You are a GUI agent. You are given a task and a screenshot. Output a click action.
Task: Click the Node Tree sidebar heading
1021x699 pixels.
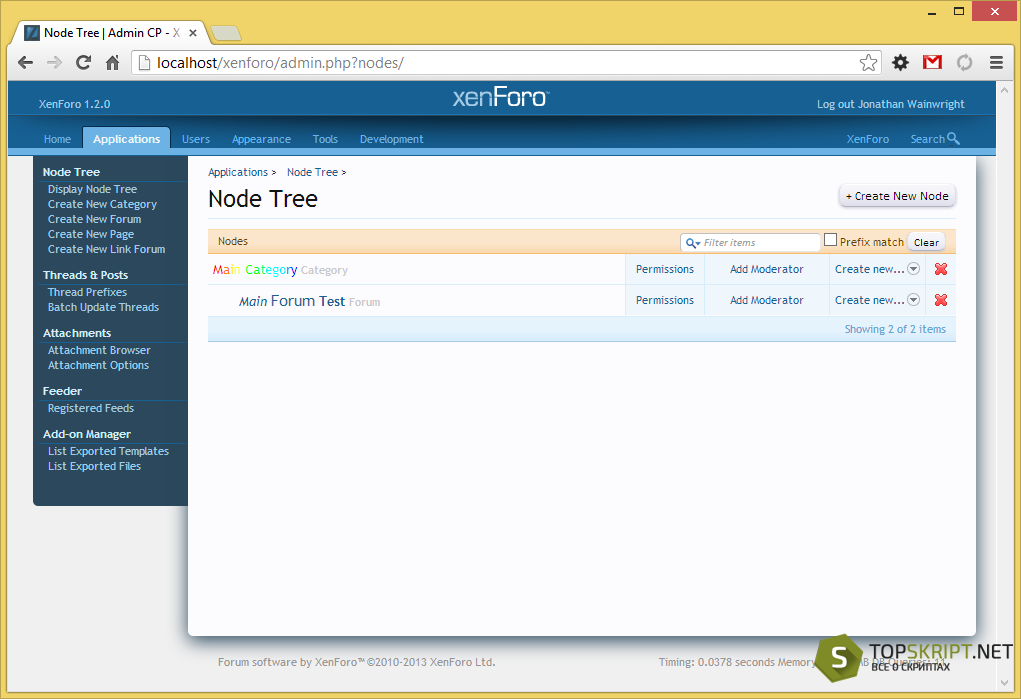tap(71, 172)
